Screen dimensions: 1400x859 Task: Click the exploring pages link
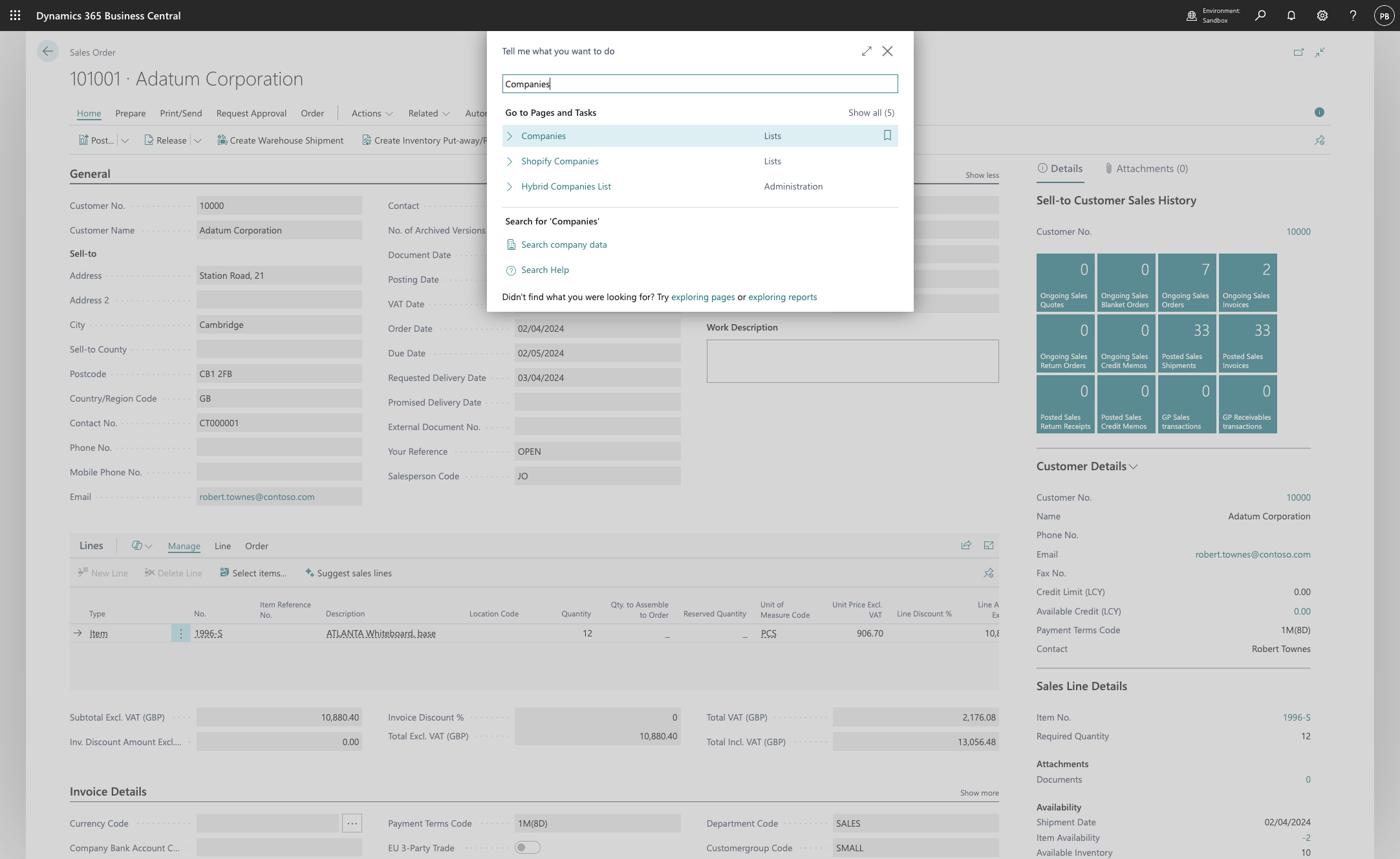tap(703, 297)
